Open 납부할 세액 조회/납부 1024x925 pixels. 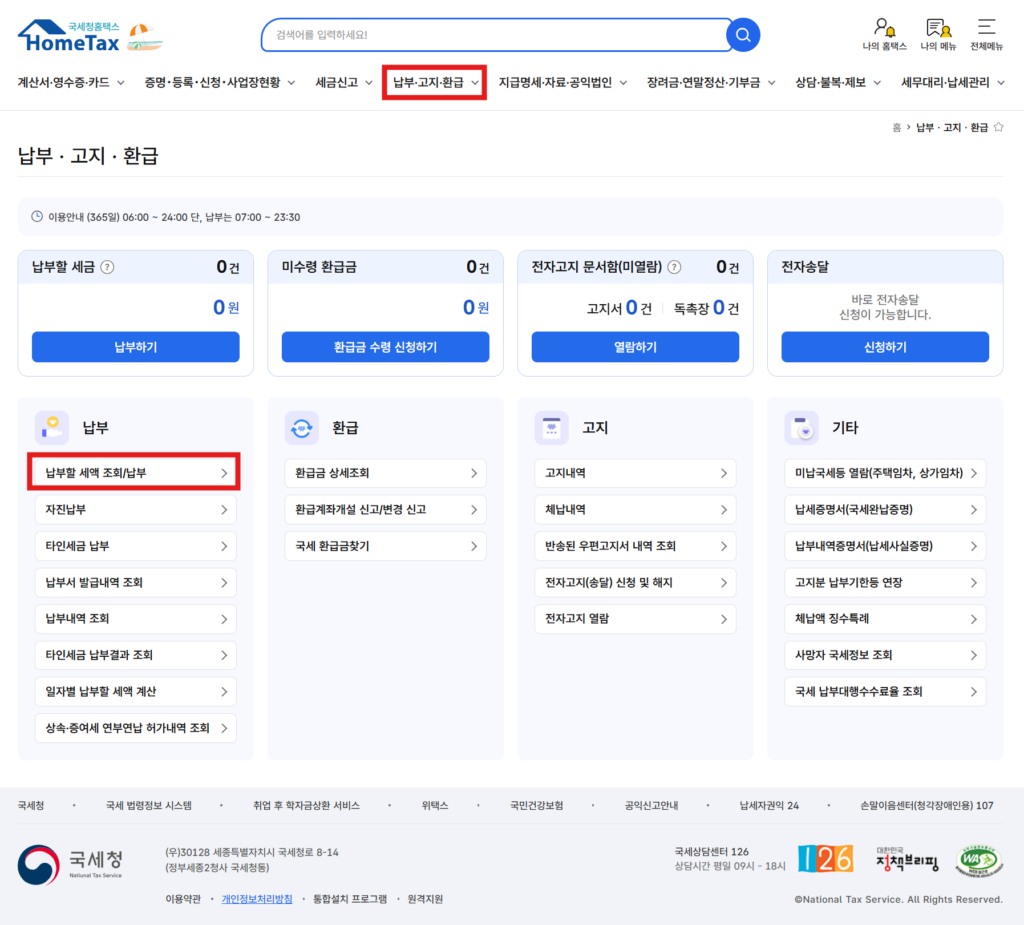coord(136,473)
